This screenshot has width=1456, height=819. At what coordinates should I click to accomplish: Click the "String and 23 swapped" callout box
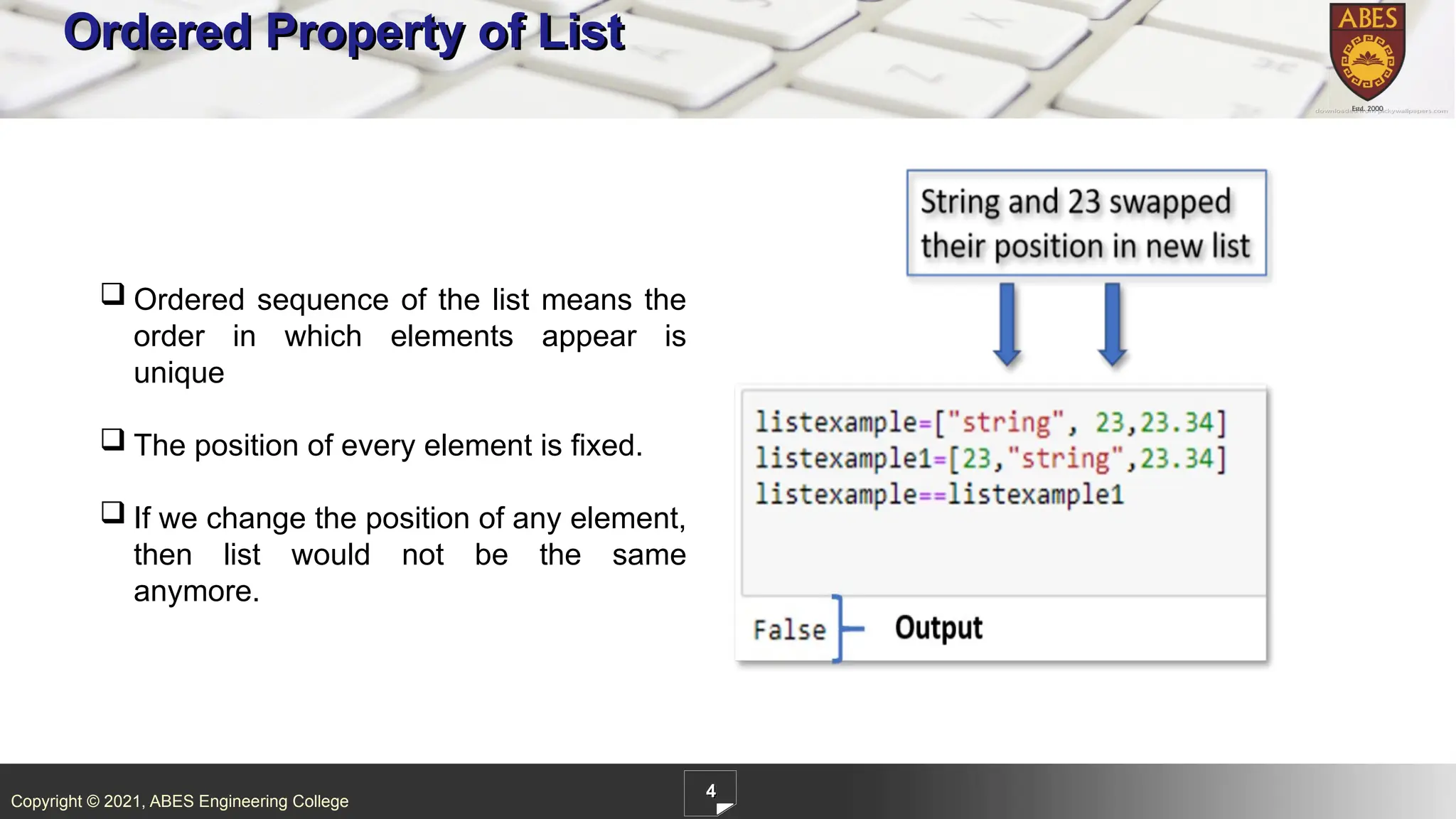coord(1086,223)
